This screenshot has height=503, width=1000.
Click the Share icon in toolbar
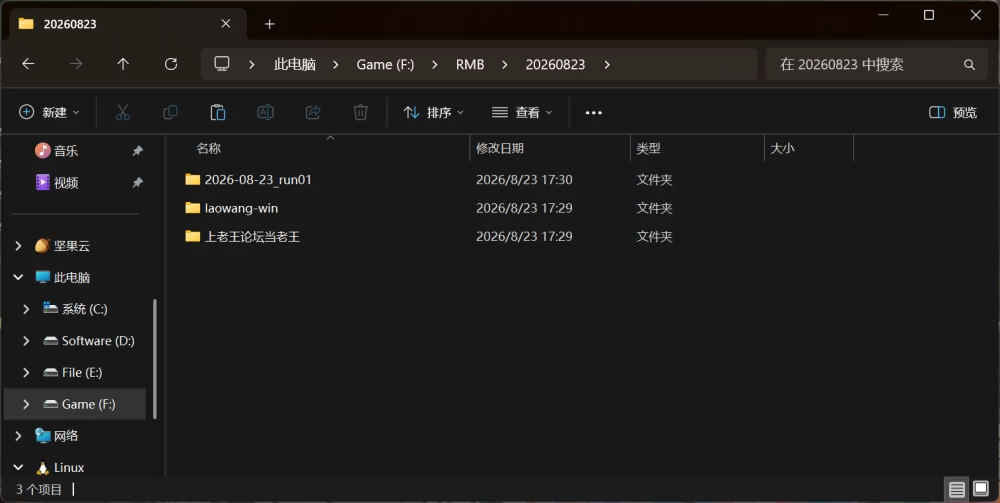(313, 113)
